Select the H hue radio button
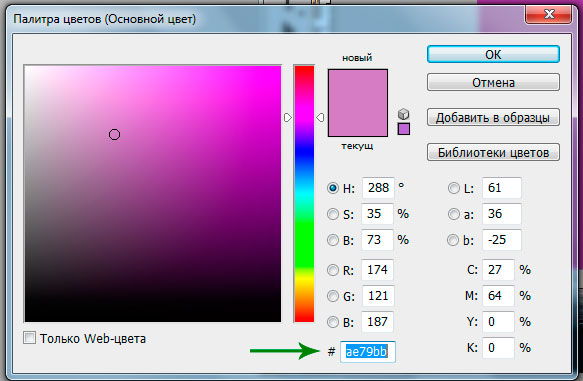This screenshot has width=583, height=381. 333,188
